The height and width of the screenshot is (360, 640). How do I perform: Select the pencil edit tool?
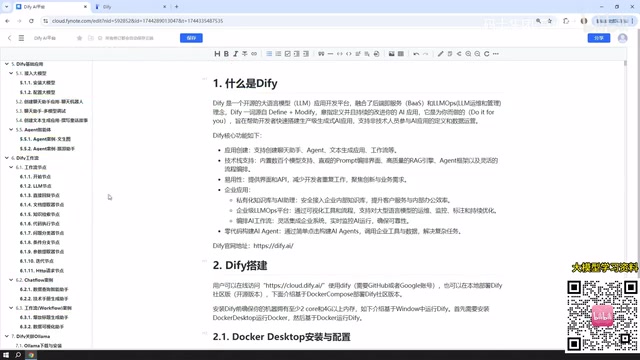(x=440, y=54)
